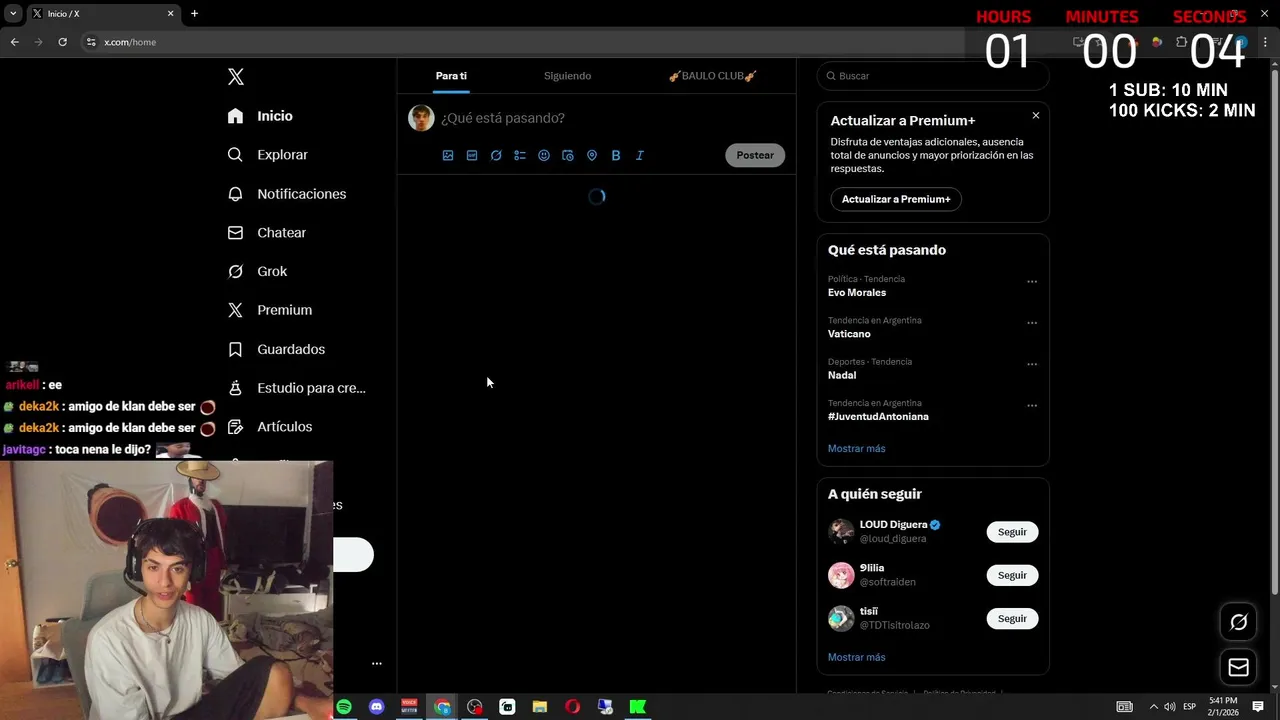Switch to the Para ti tab

pyautogui.click(x=451, y=76)
